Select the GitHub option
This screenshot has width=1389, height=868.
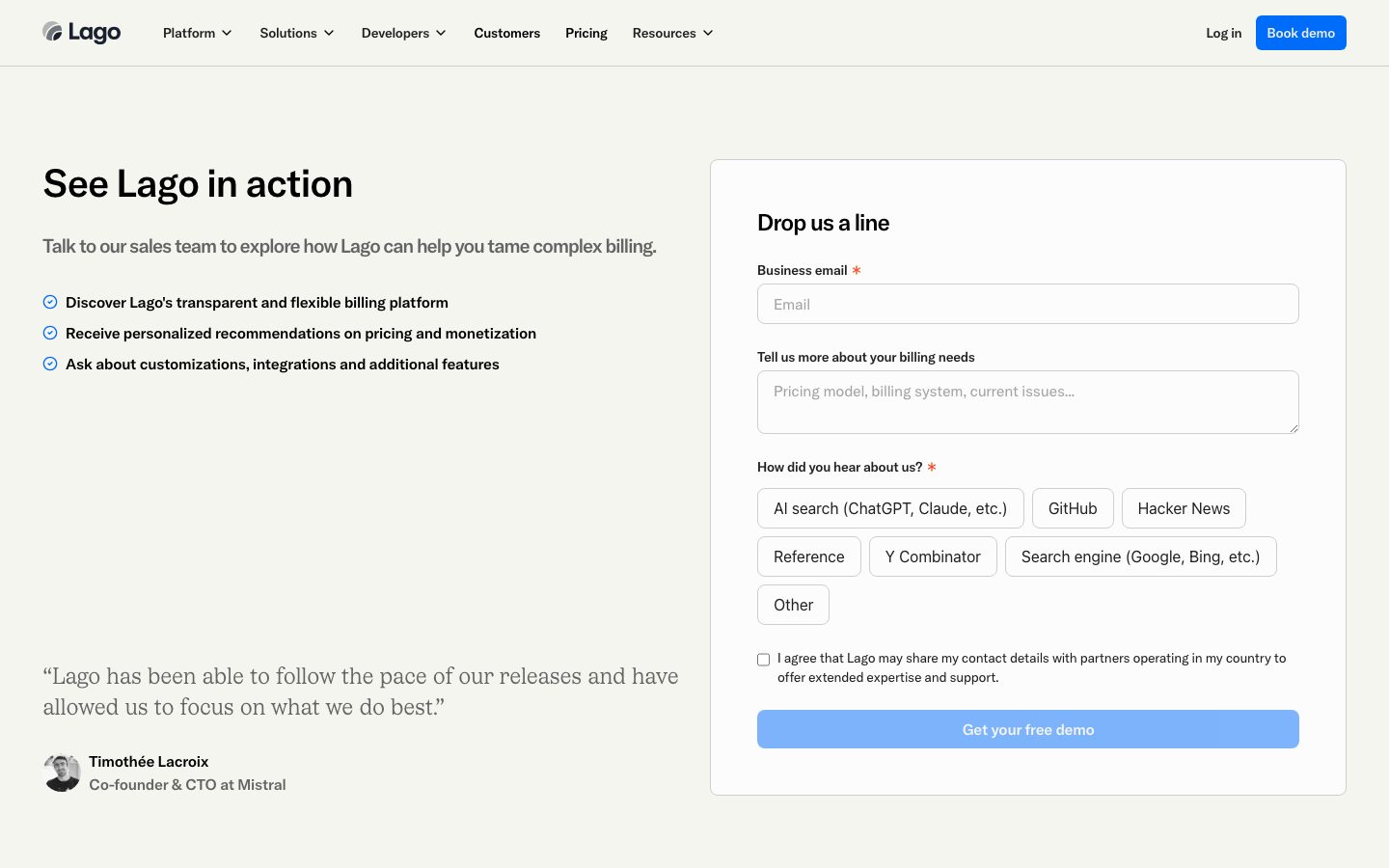1073,508
